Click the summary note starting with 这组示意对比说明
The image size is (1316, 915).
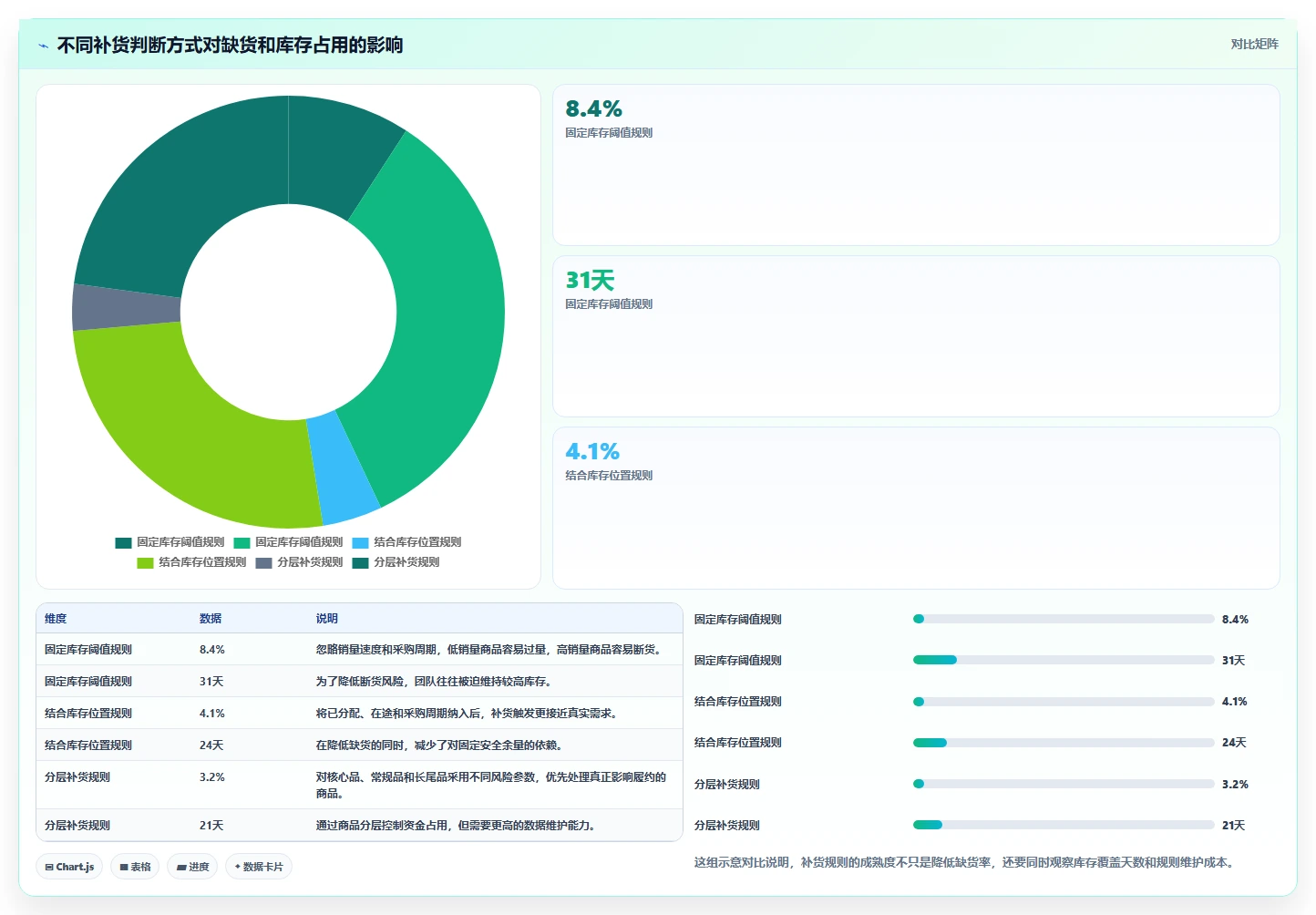(967, 862)
